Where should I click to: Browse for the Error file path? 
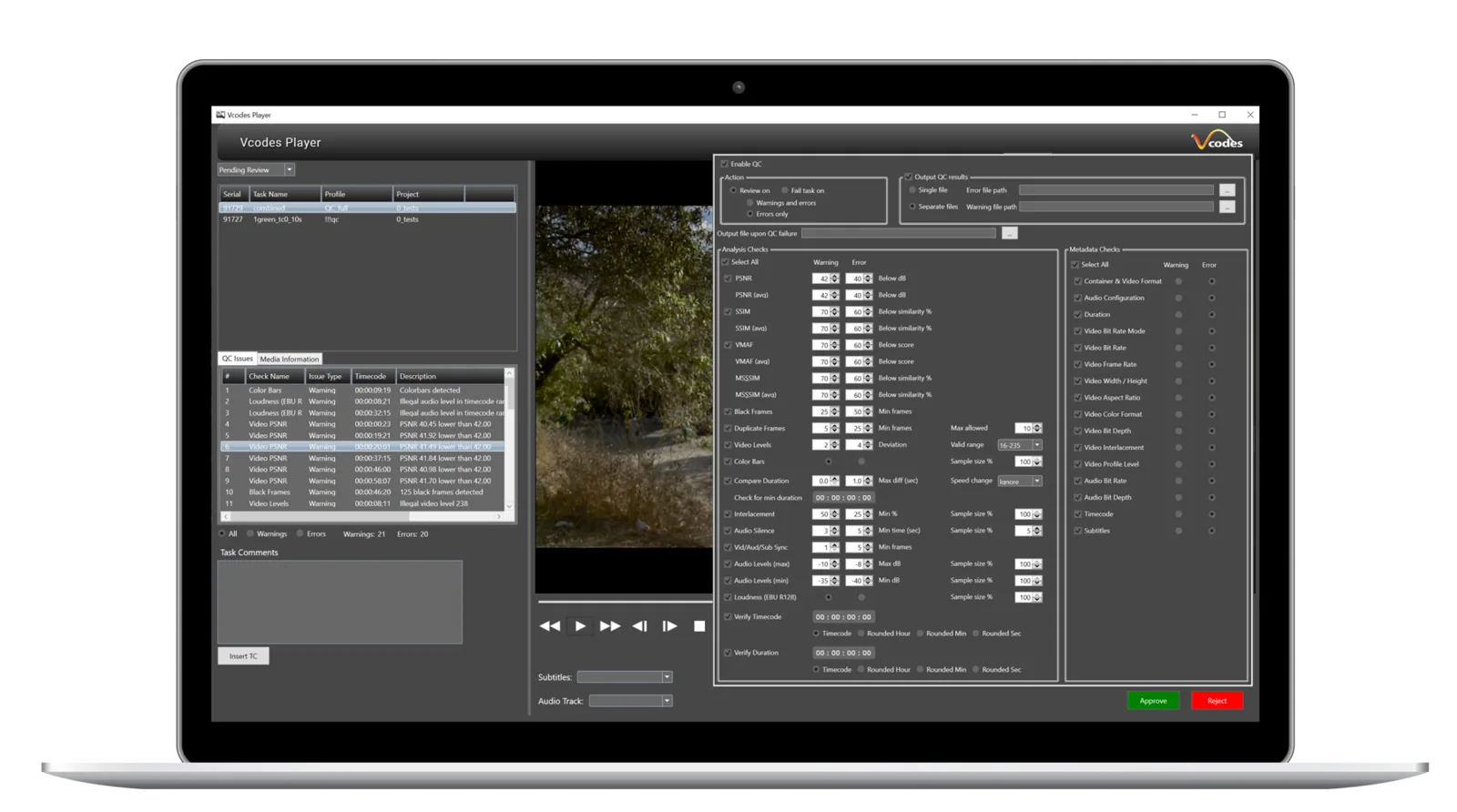[1228, 190]
